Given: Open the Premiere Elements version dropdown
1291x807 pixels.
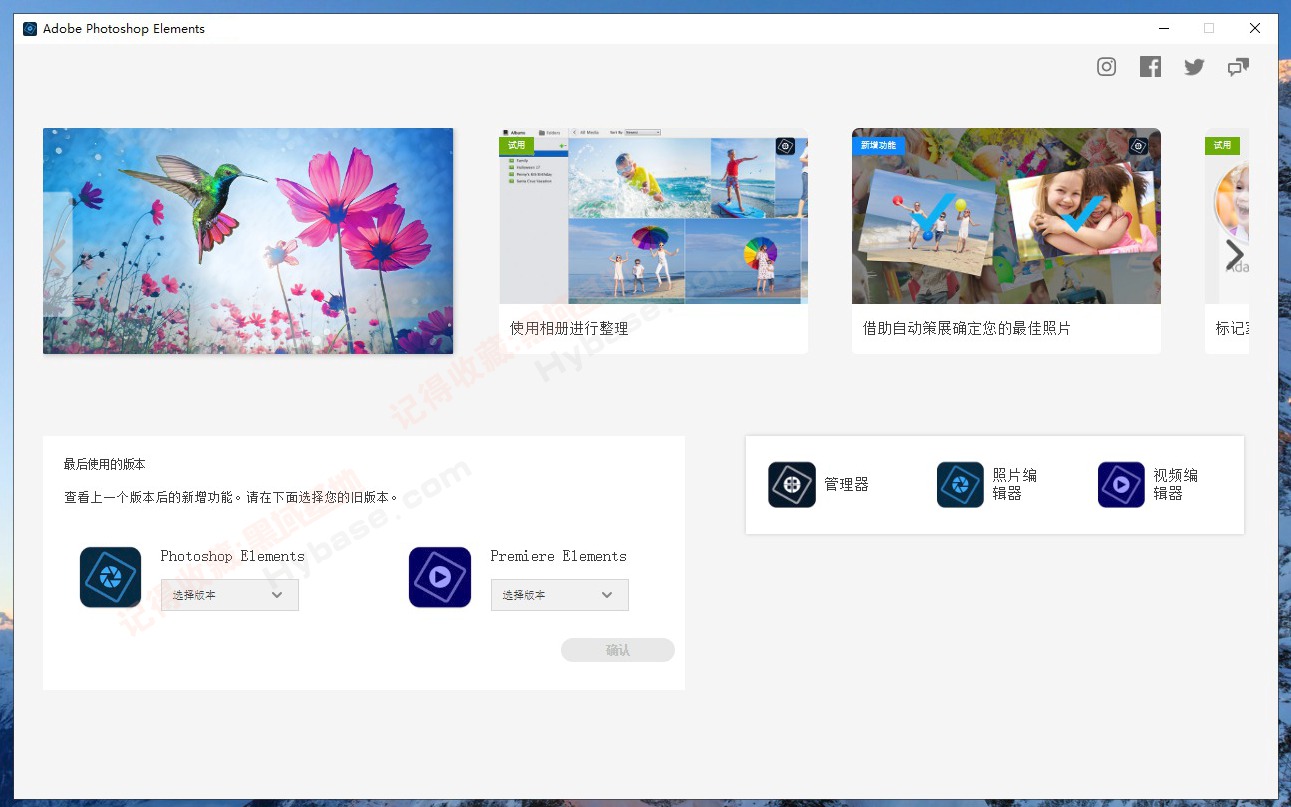Looking at the screenshot, I should (x=559, y=594).
